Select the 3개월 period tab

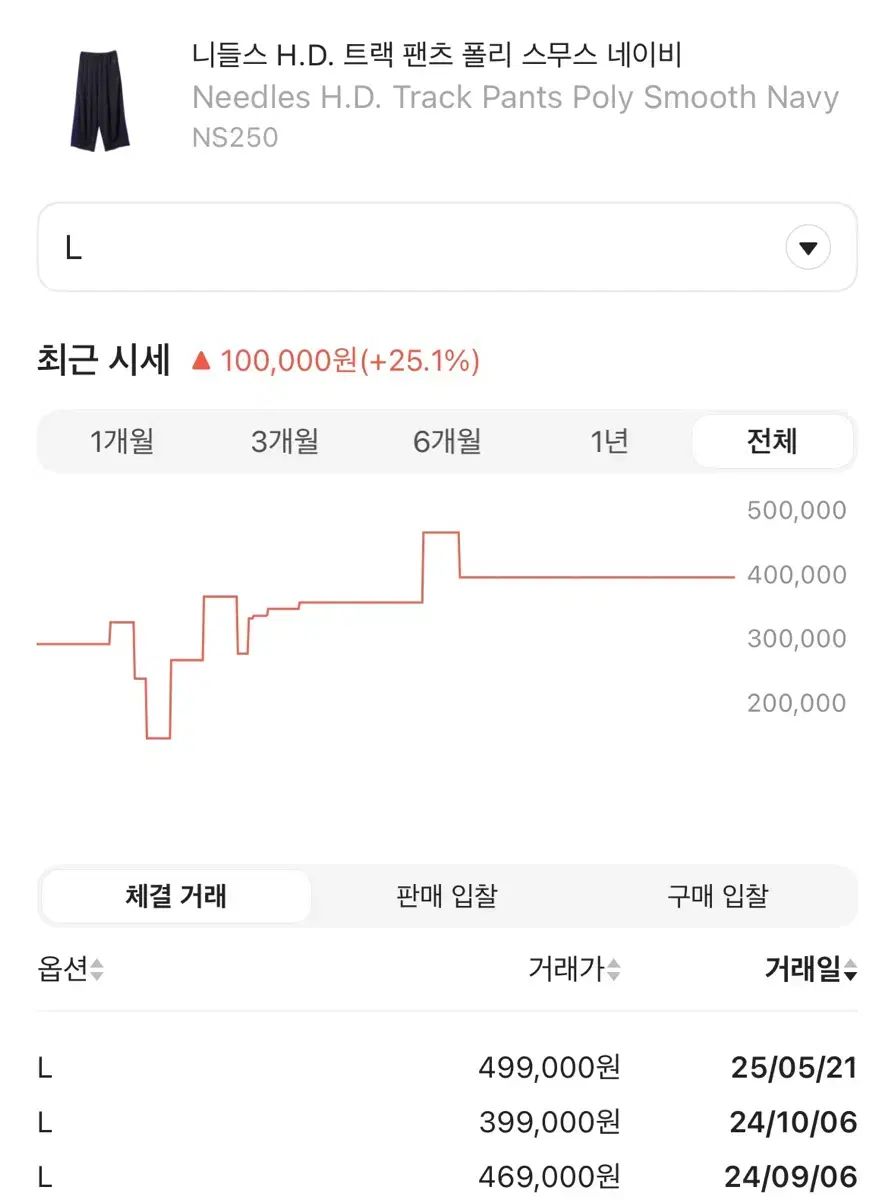tap(284, 441)
